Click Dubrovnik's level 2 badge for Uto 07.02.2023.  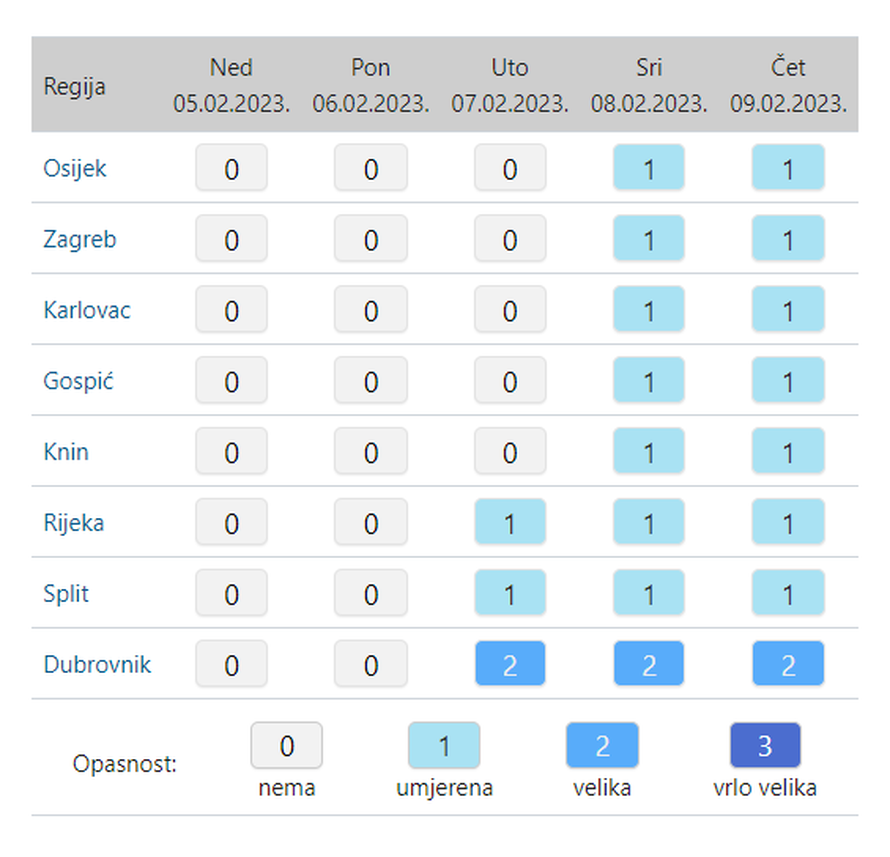tap(510, 664)
